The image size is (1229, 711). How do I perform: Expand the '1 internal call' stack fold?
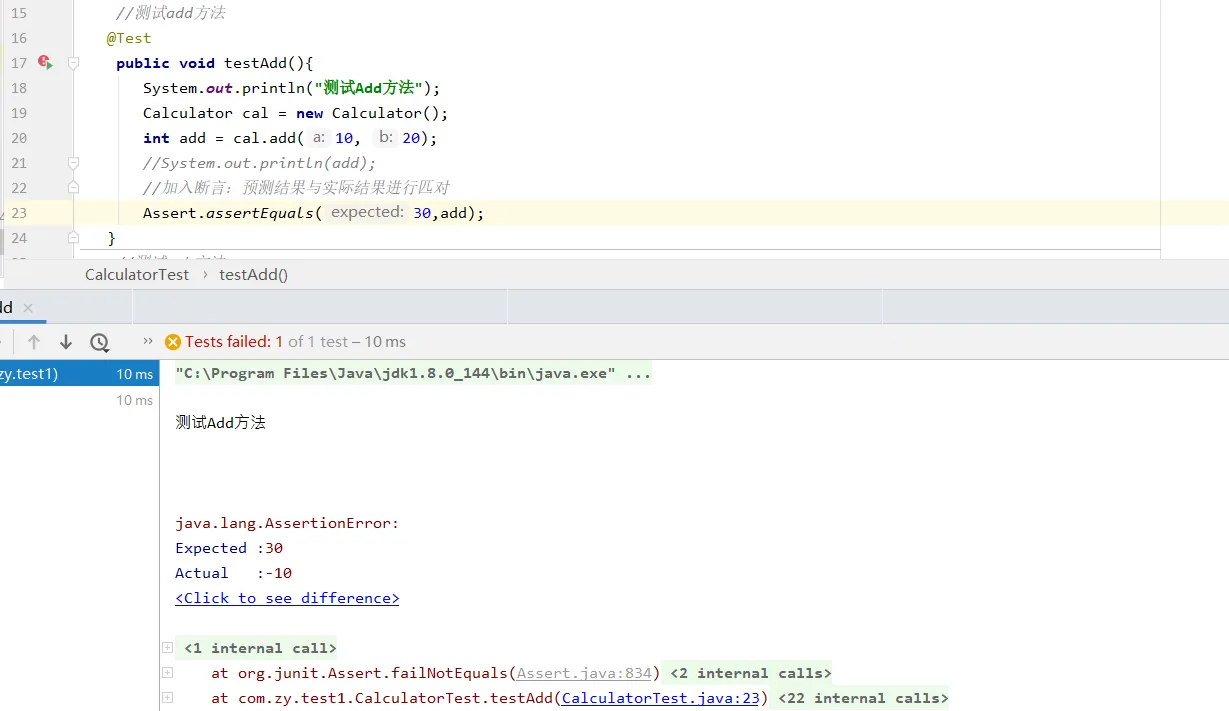tap(167, 648)
